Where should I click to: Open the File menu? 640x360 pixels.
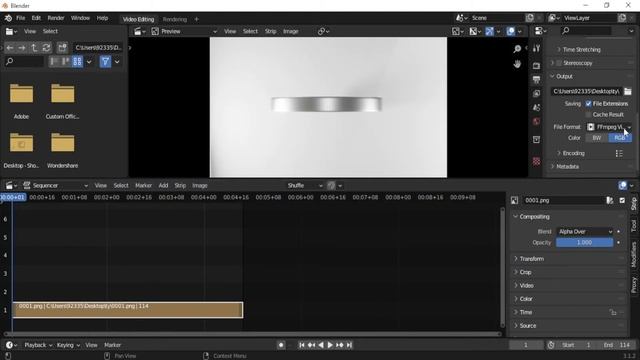(20, 18)
